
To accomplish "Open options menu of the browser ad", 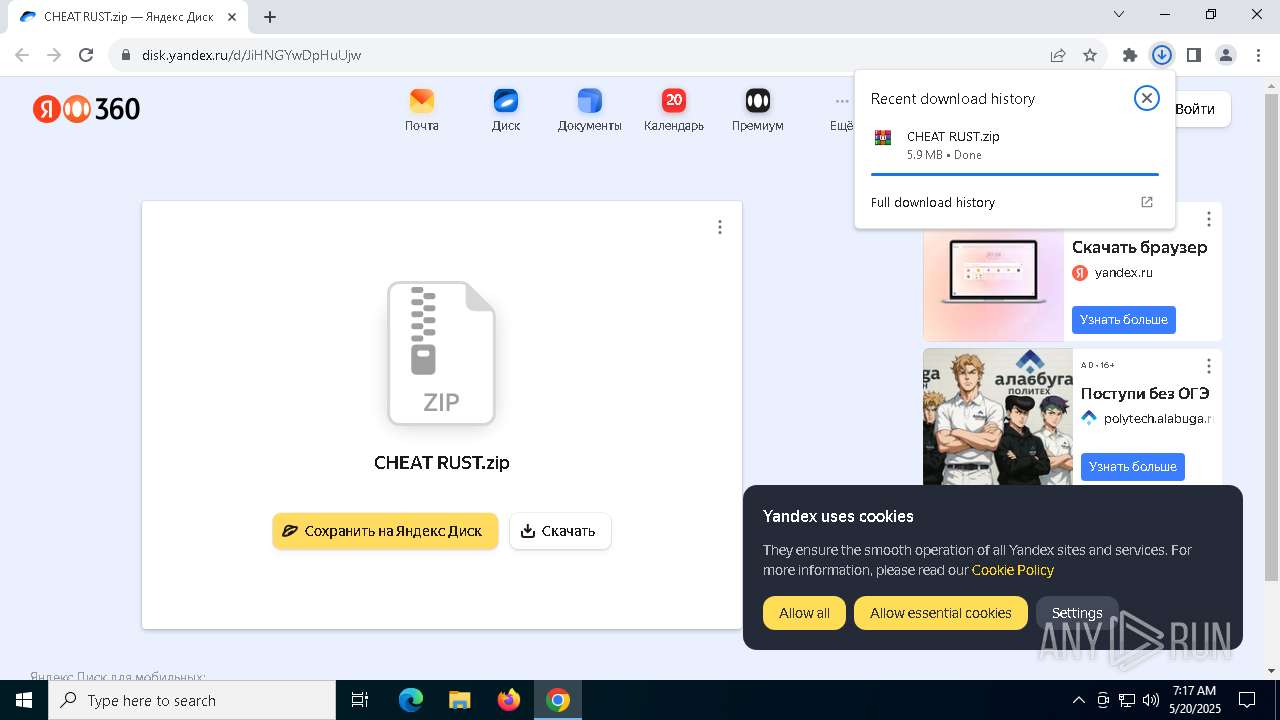I will (x=1208, y=219).
